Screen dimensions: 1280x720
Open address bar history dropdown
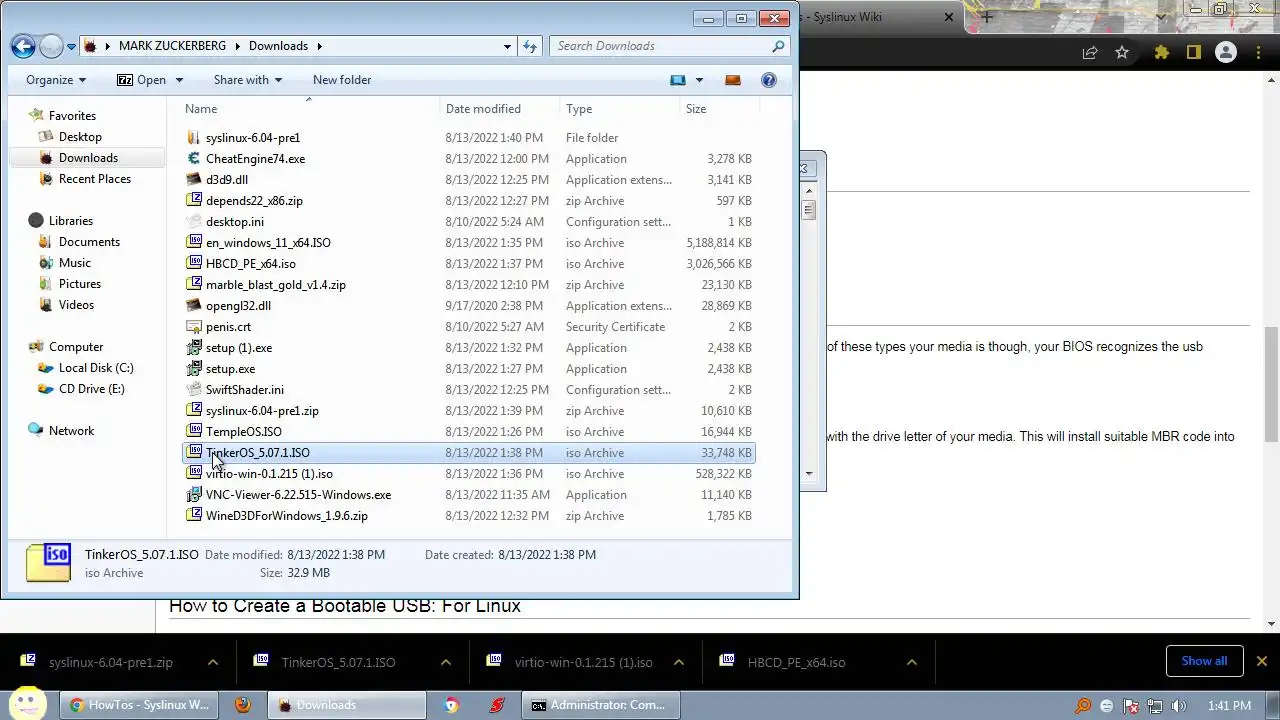pyautogui.click(x=508, y=46)
